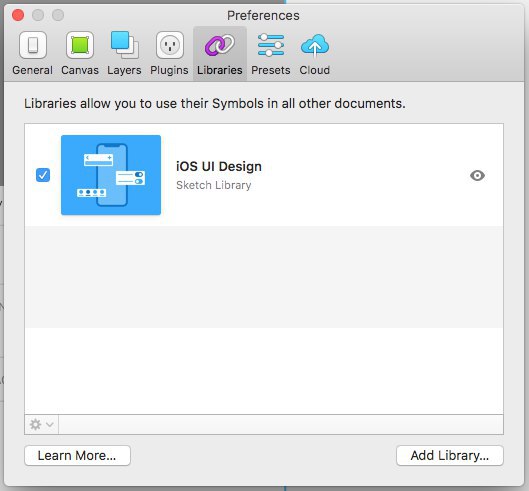Click the Learn More… button
This screenshot has height=491, width=529.
coord(77,456)
